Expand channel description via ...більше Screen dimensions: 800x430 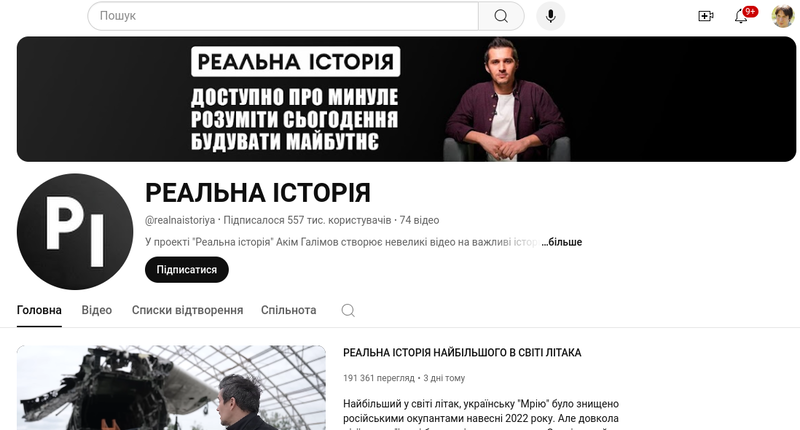point(562,242)
